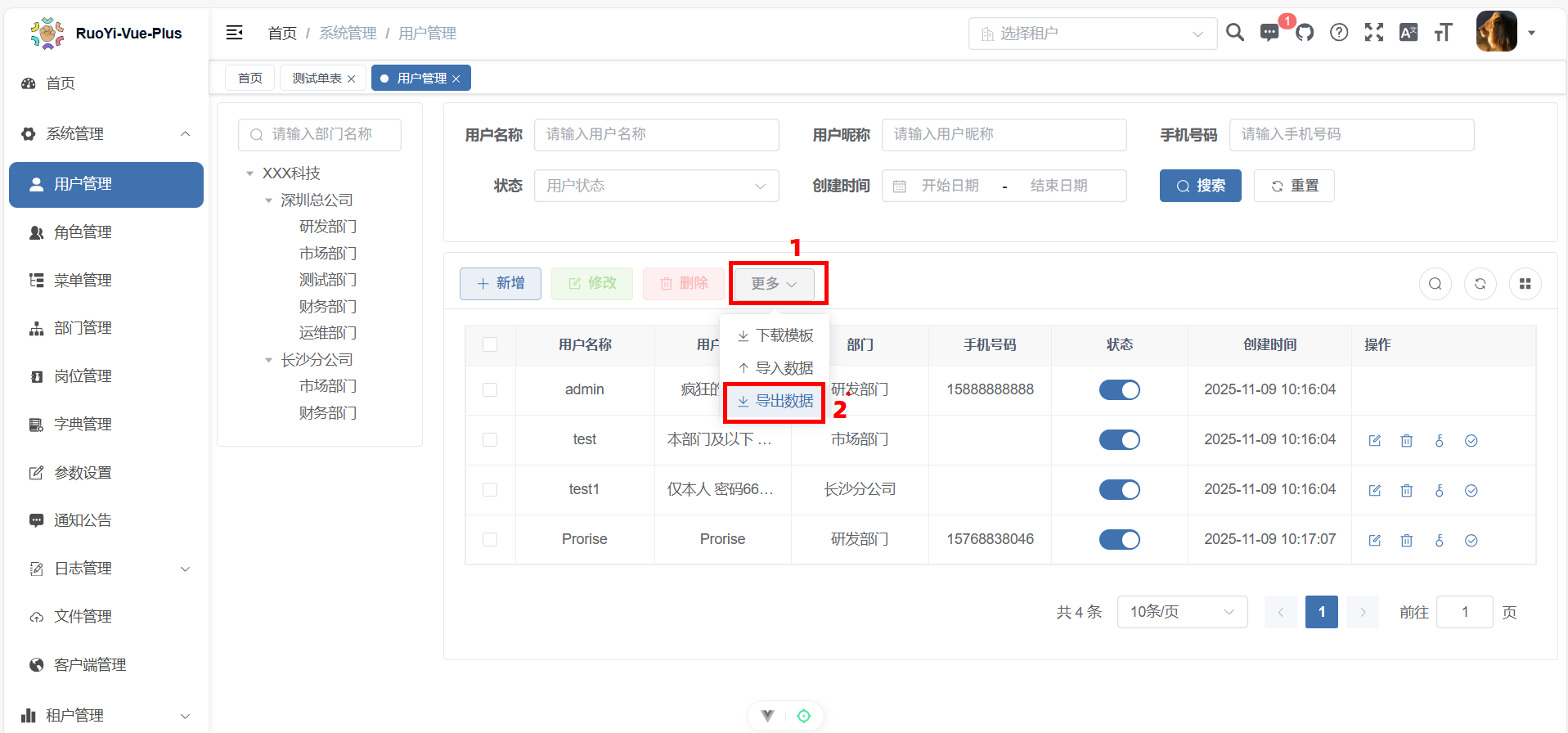Open the GitHub source link icon
Viewport: 1568px width, 733px height.
pos(1305,33)
